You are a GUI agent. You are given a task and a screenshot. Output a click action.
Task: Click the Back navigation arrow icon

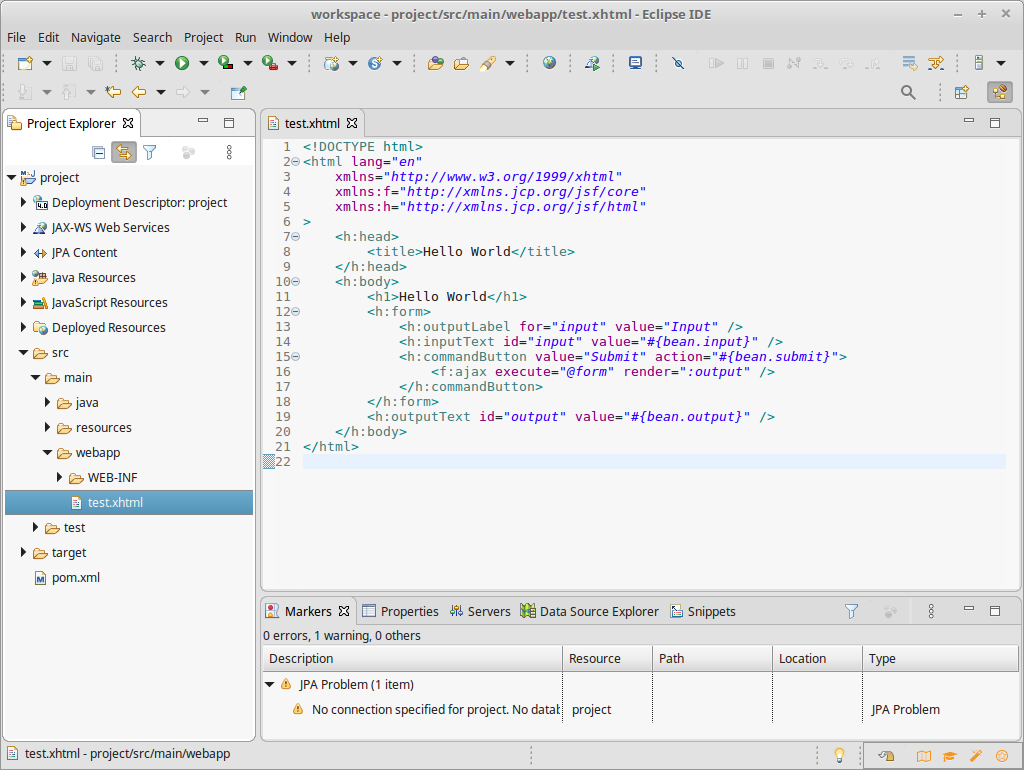(x=137, y=91)
